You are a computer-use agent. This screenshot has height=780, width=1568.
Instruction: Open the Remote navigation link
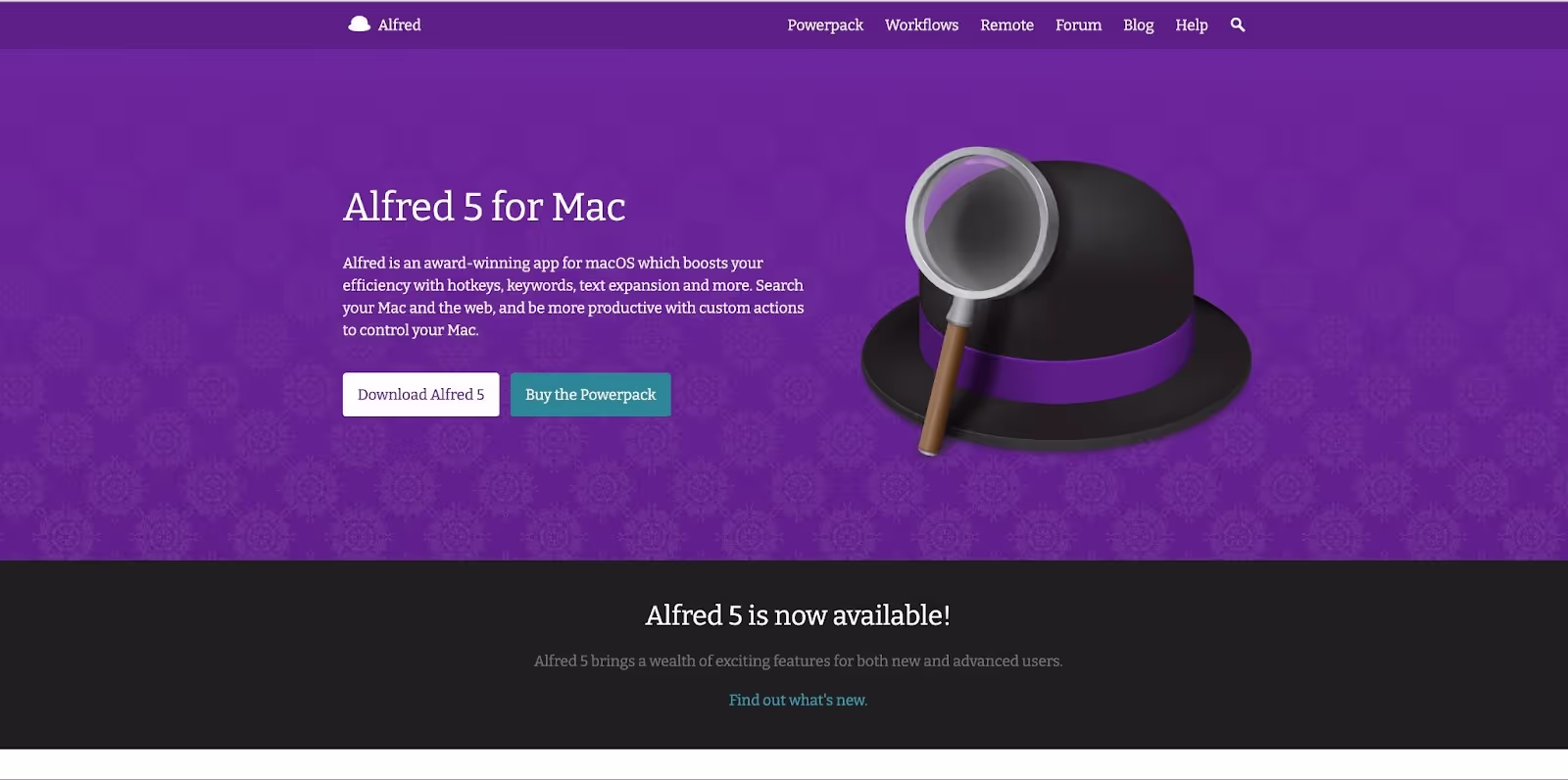pos(1006,24)
